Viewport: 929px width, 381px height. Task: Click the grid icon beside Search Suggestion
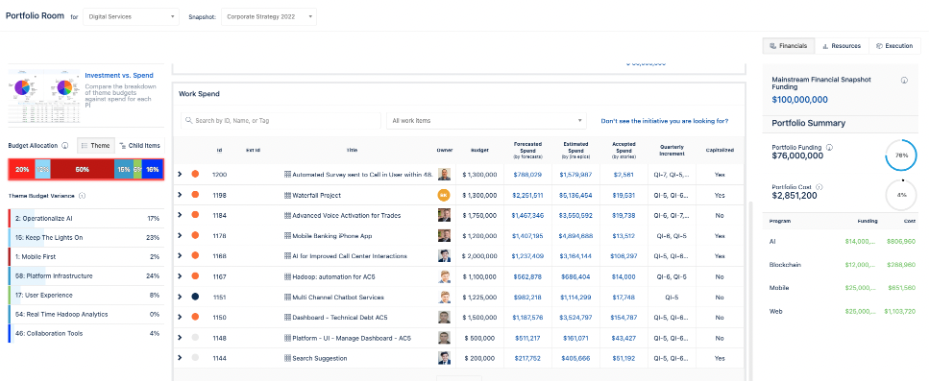(x=287, y=358)
